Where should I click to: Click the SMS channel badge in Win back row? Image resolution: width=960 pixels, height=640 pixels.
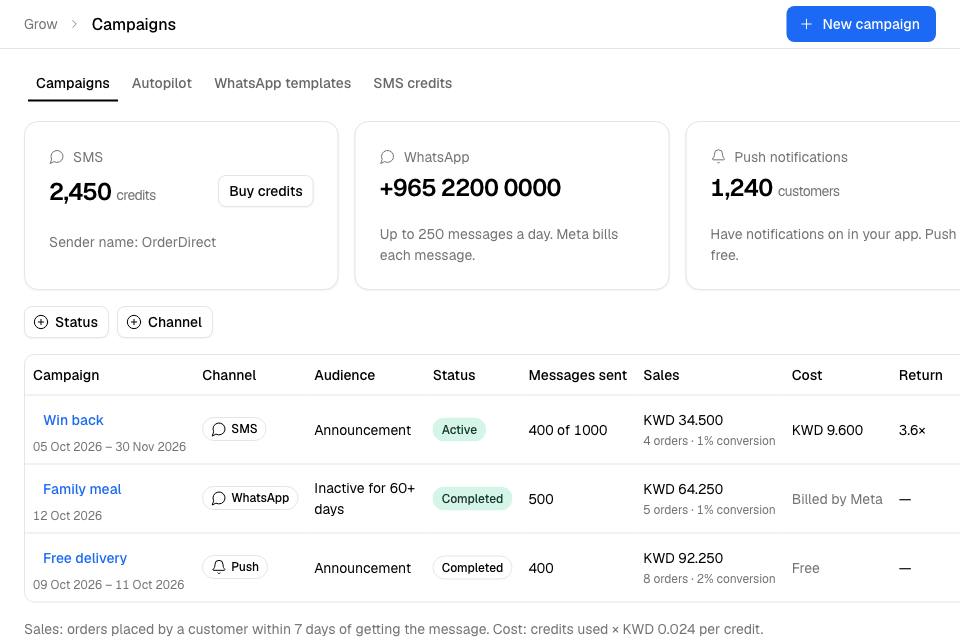pyautogui.click(x=234, y=429)
